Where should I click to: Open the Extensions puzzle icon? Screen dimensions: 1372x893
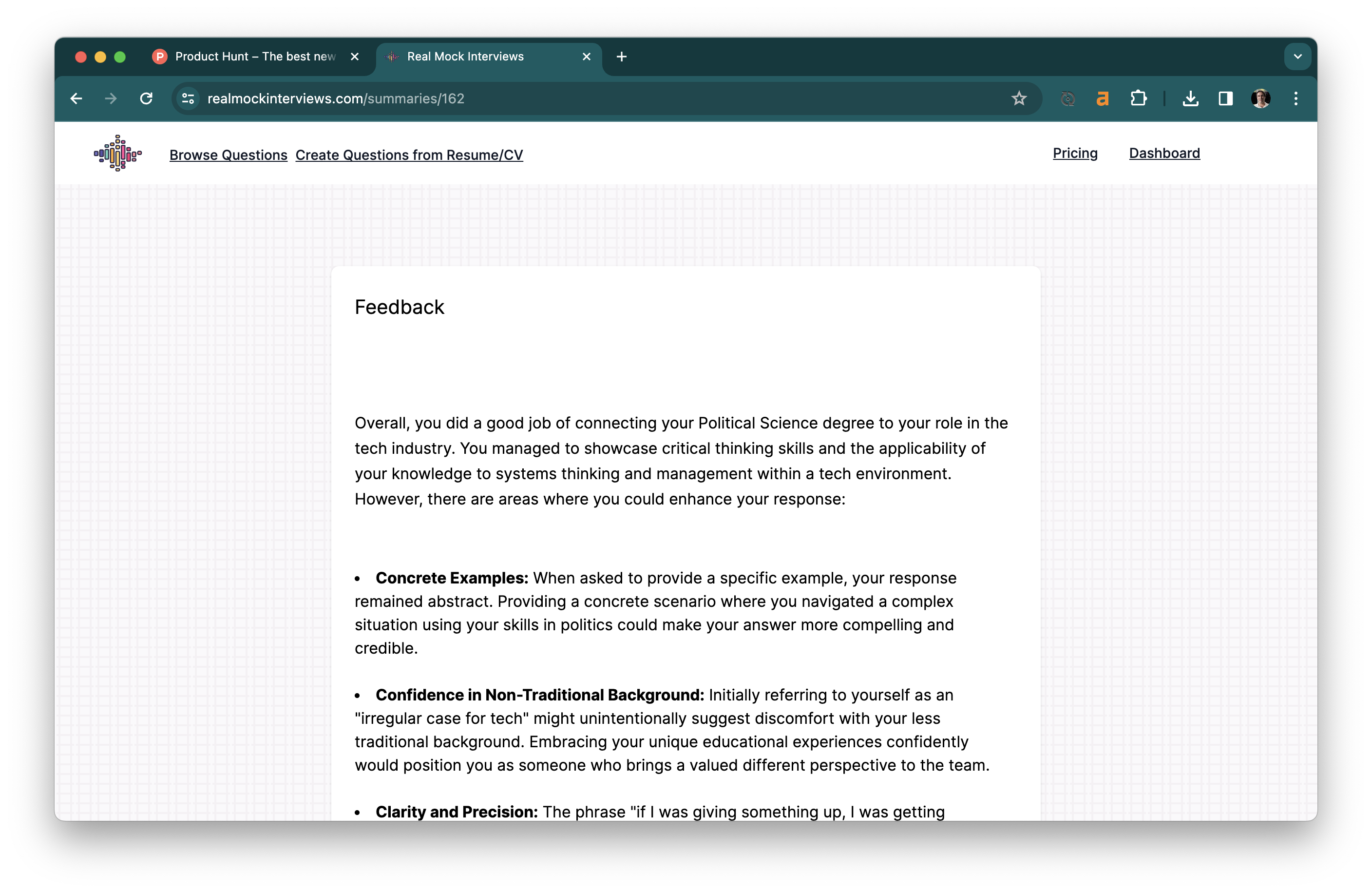tap(1139, 98)
